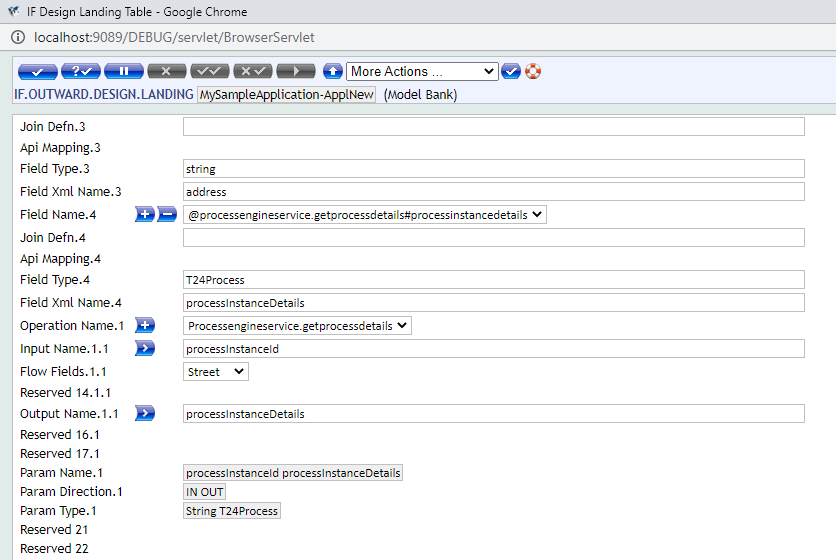The image size is (836, 560).
Task: Click the Go checkmark beside More Actions
Action: point(511,72)
